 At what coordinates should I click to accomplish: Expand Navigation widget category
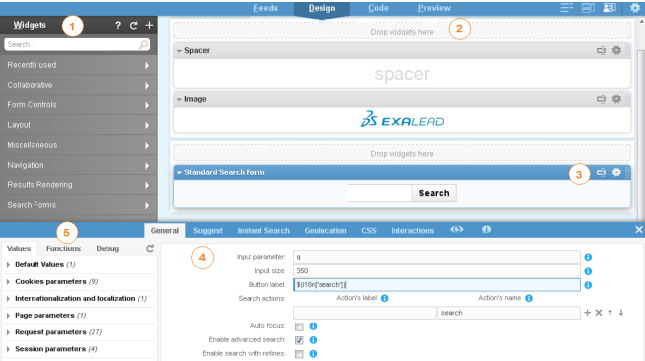pyautogui.click(x=79, y=165)
